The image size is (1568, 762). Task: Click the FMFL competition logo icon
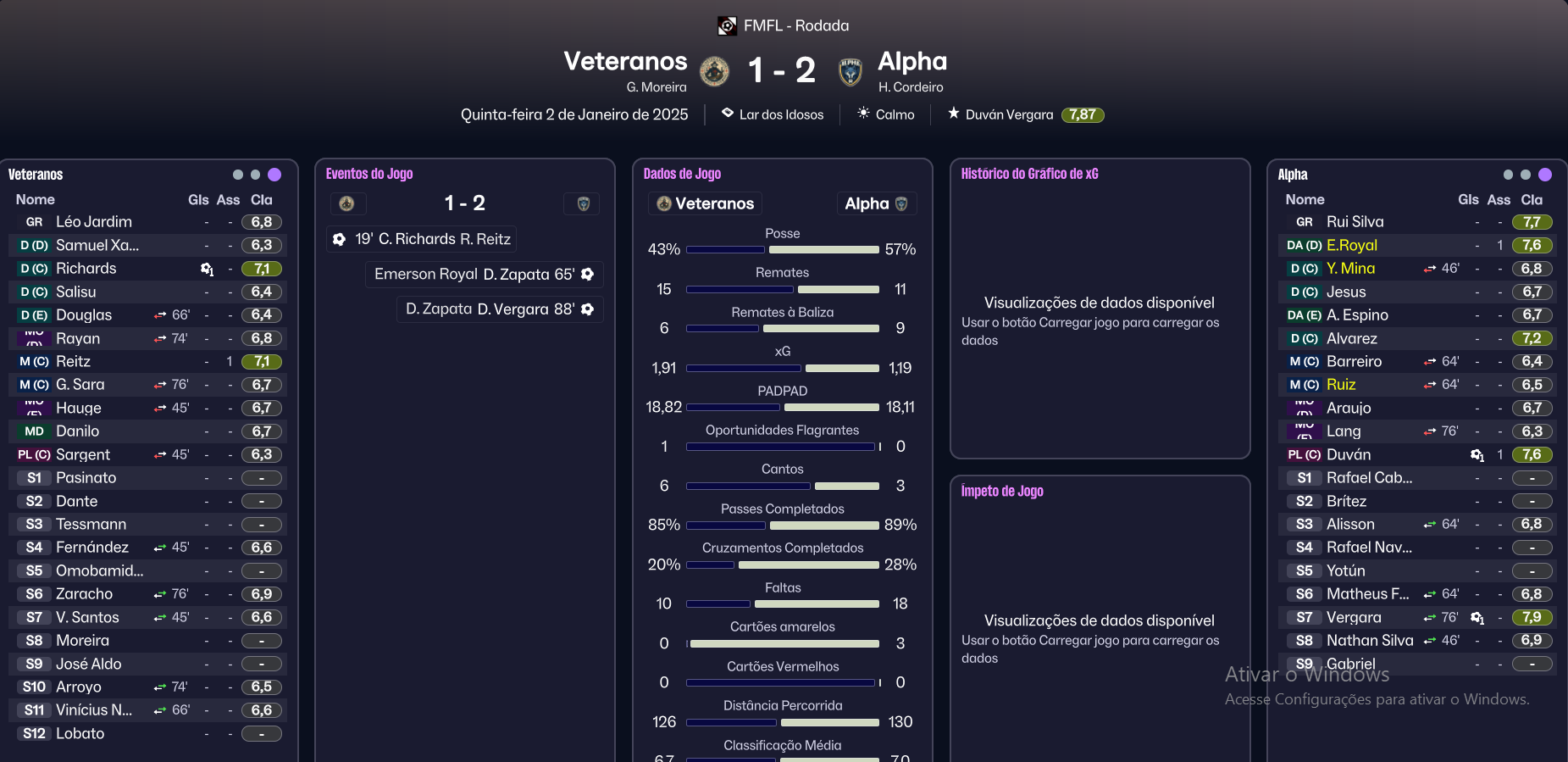[727, 26]
